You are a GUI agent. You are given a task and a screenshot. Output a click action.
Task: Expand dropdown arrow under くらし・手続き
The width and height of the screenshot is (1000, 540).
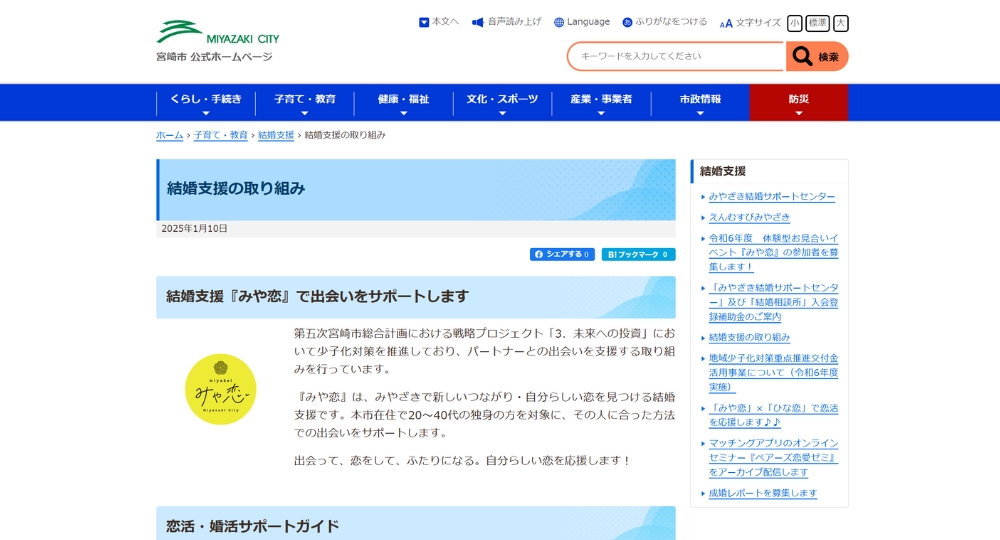205,113
